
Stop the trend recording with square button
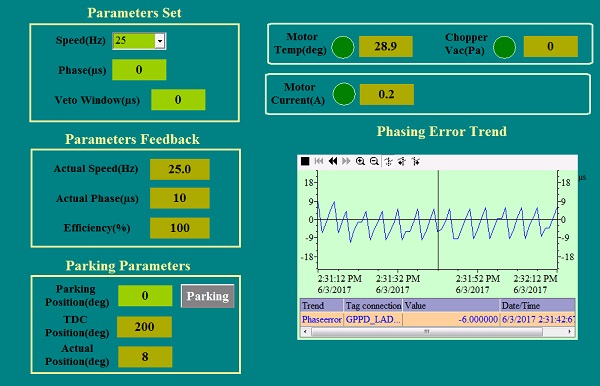click(x=305, y=161)
